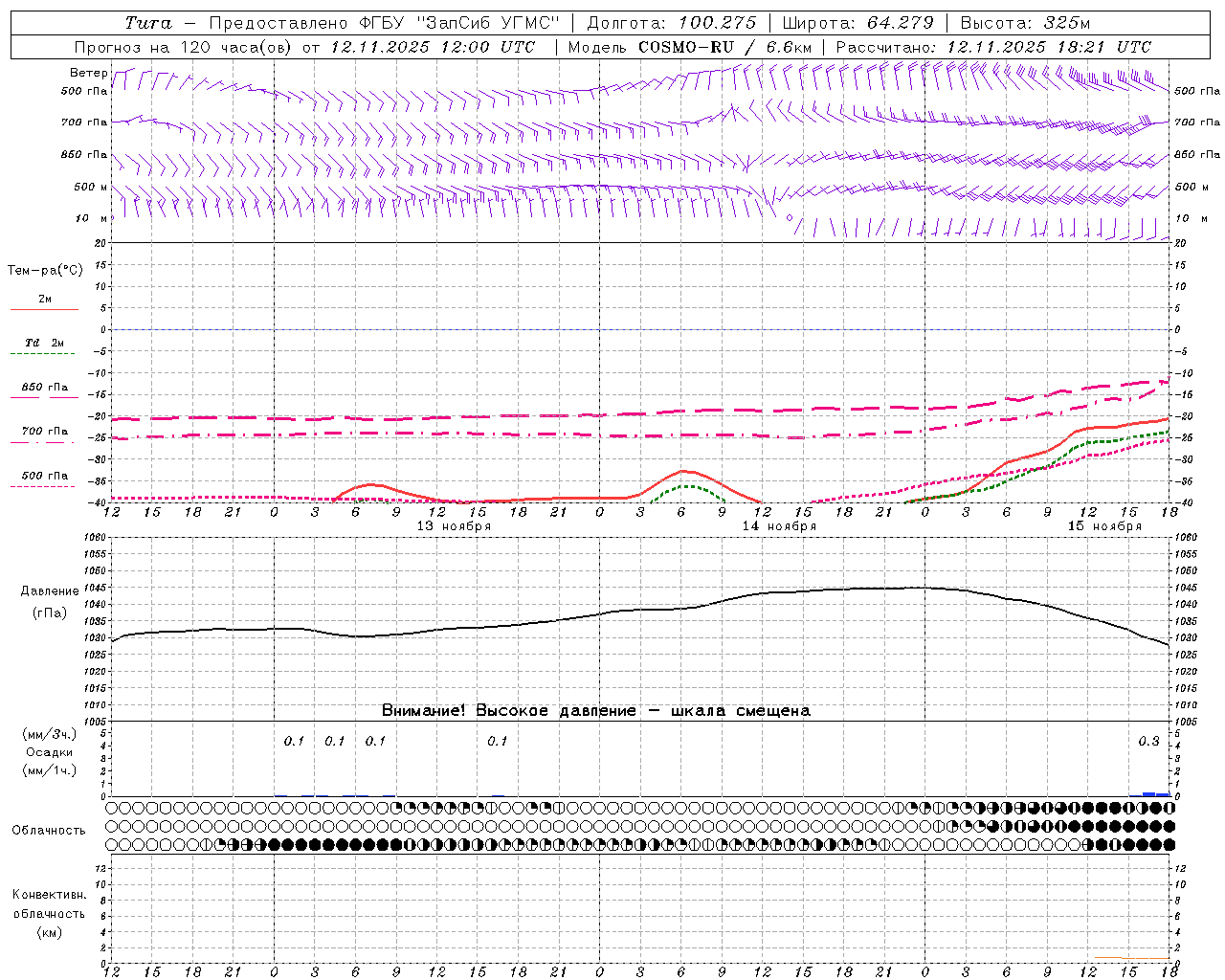Click the "14 ноября" date label

pyautogui.click(x=779, y=526)
